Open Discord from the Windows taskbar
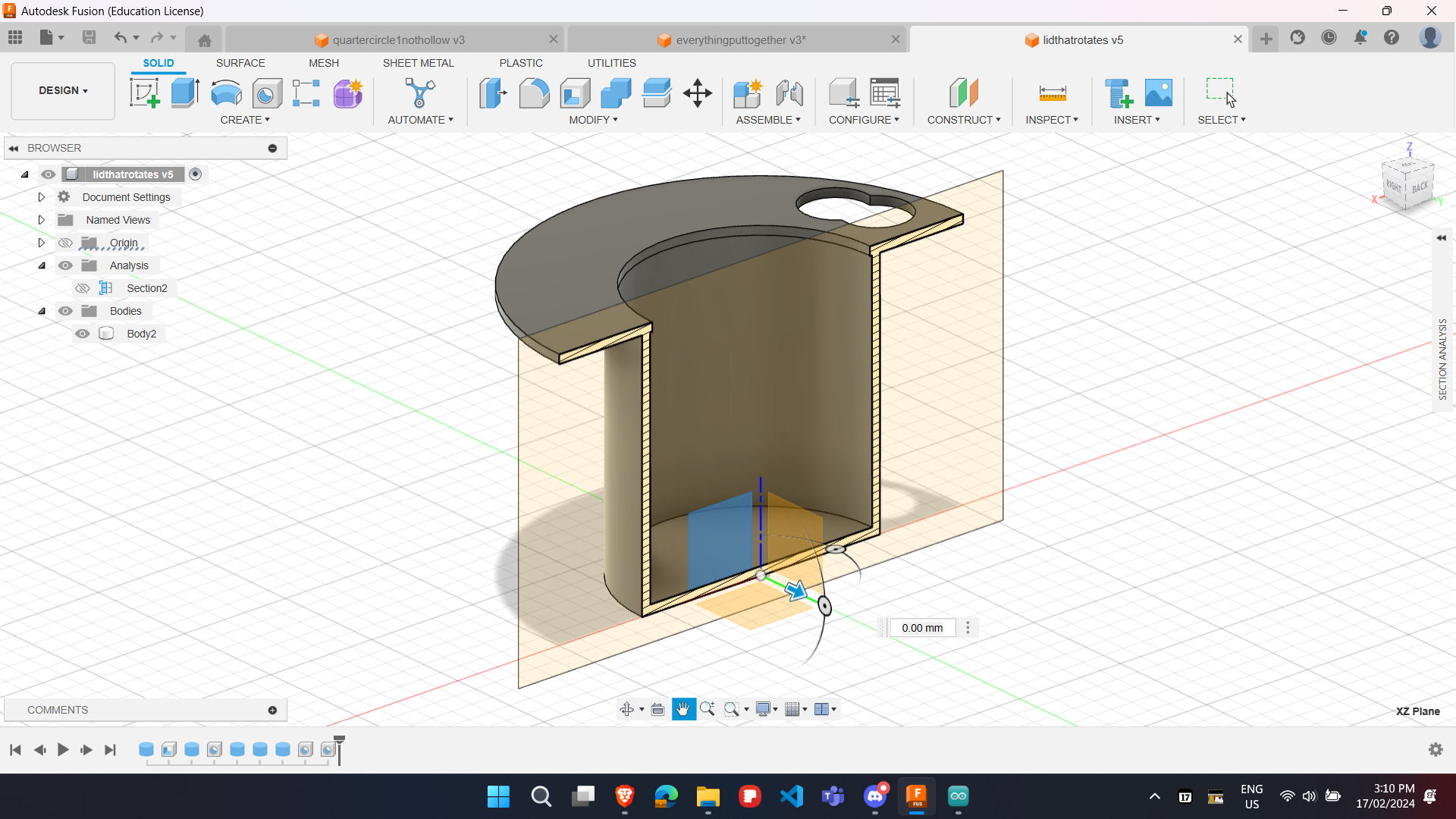The height and width of the screenshot is (819, 1456). click(875, 796)
